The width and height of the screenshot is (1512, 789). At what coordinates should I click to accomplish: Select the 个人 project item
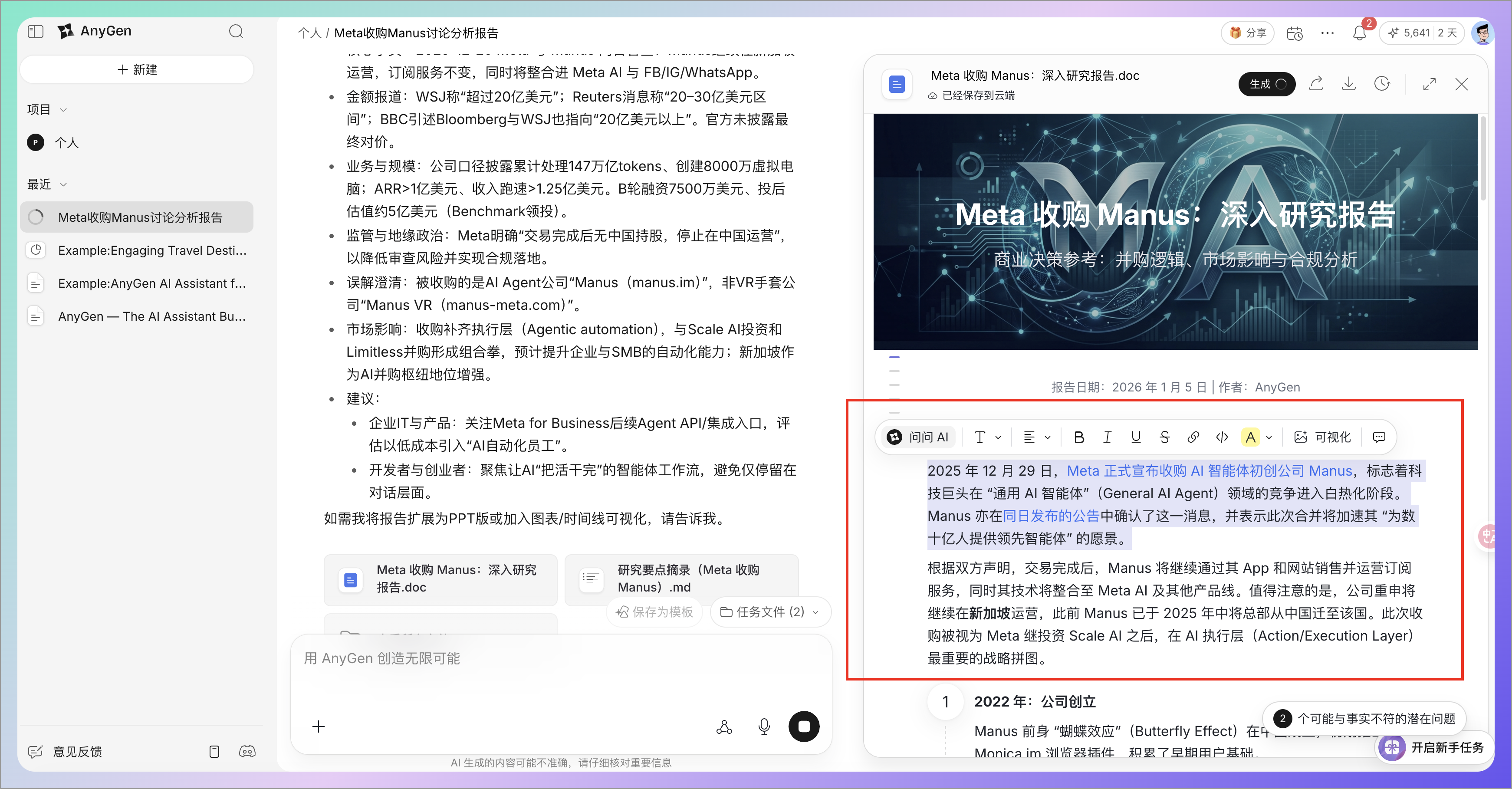coord(66,143)
